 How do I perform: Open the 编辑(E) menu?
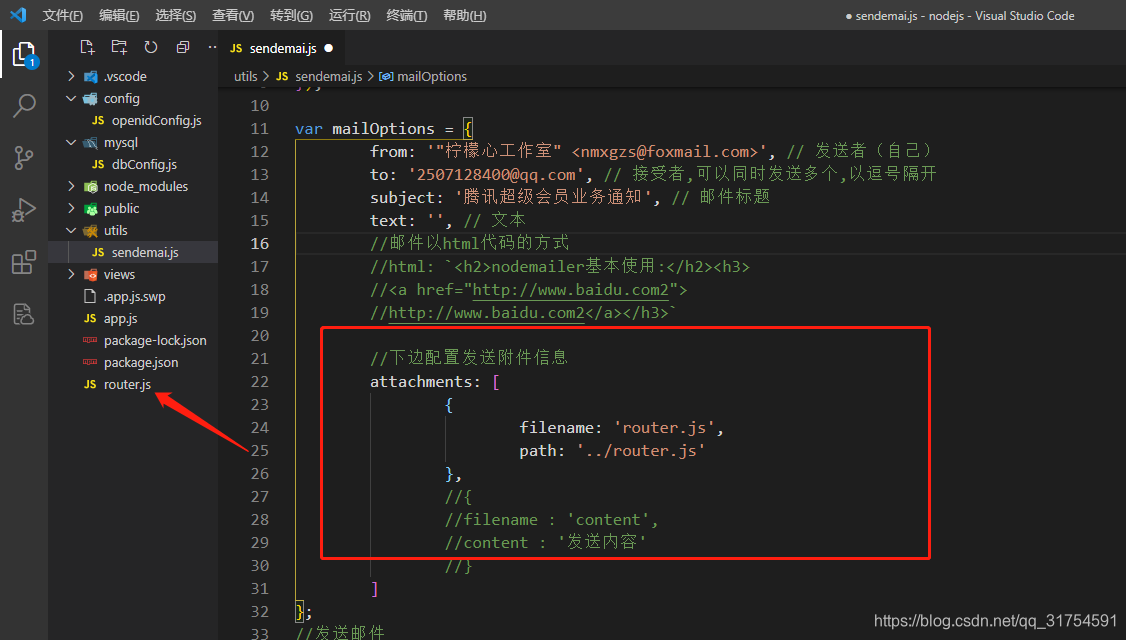[119, 15]
